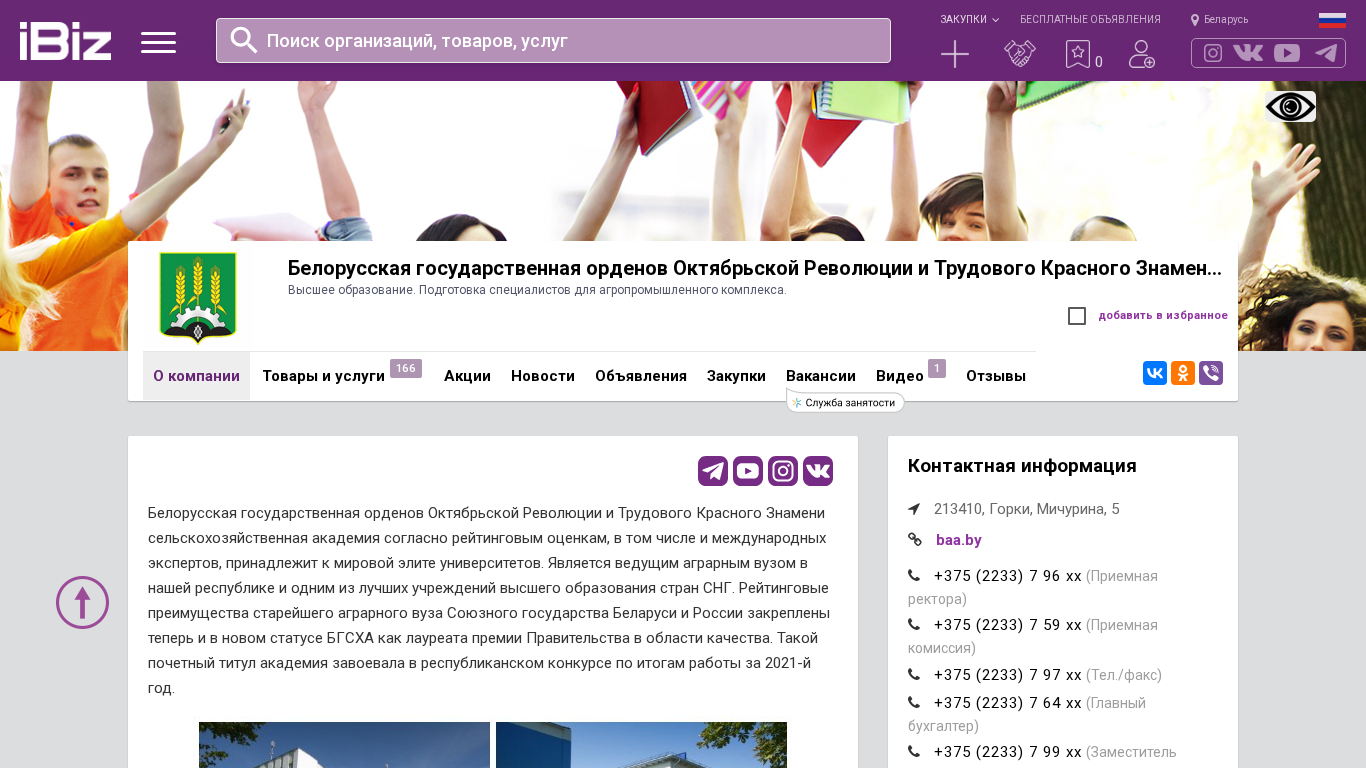Click the academy coat of arms logo
Screen dimensions: 1366x768
(x=198, y=297)
